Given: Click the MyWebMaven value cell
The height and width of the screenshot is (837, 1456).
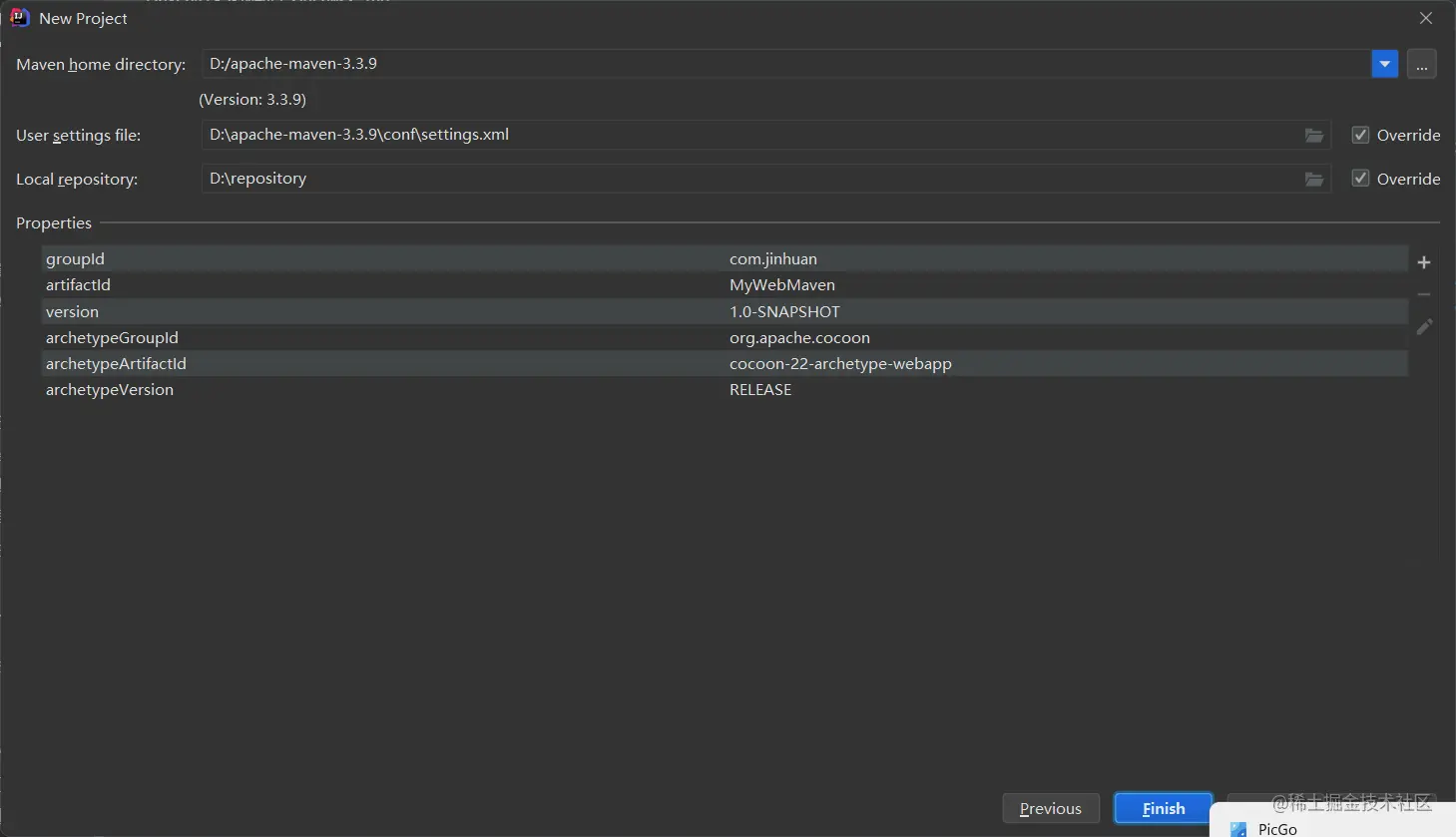Looking at the screenshot, I should click(782, 284).
